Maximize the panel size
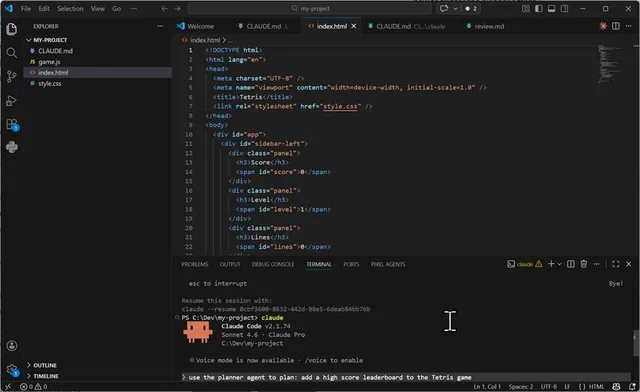This screenshot has width=640, height=392. [x=616, y=264]
